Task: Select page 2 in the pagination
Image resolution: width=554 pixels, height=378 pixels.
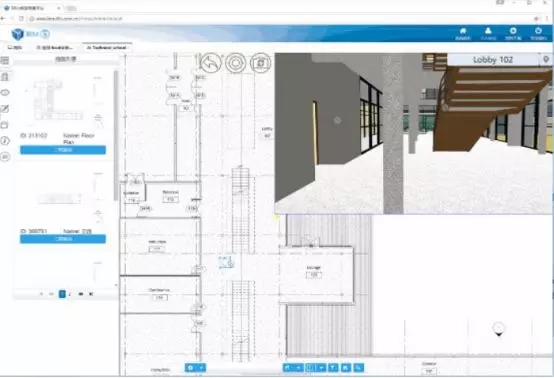Action: 70,294
